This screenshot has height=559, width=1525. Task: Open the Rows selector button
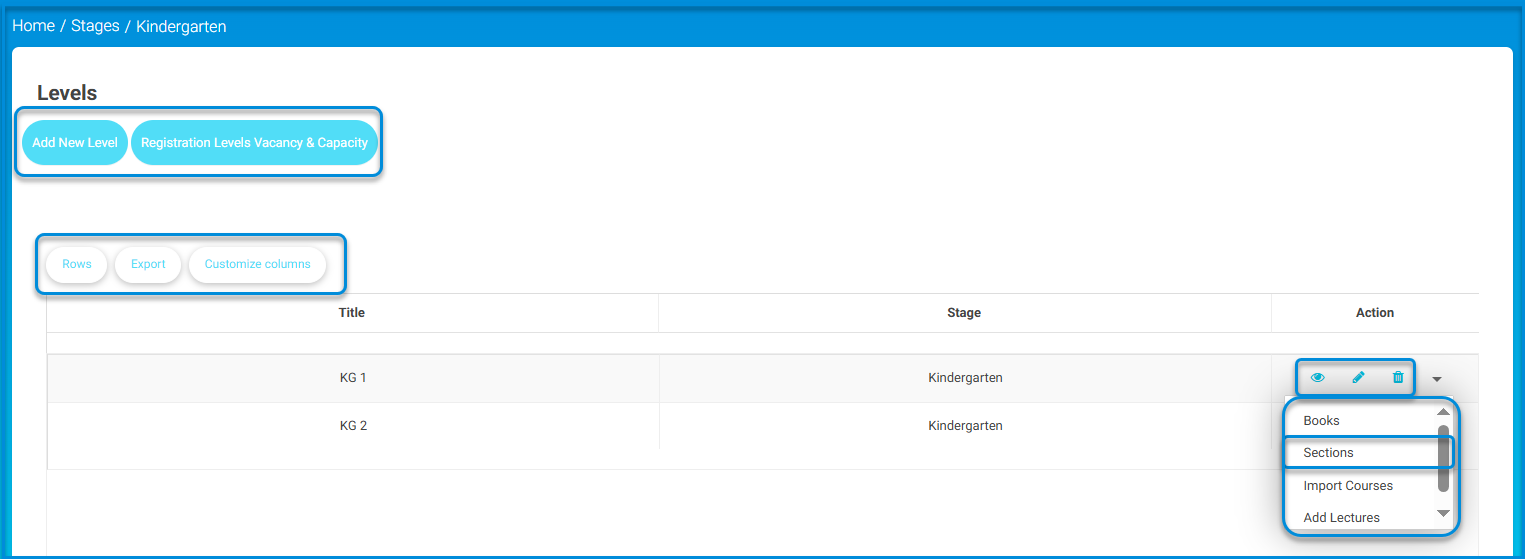tap(77, 264)
